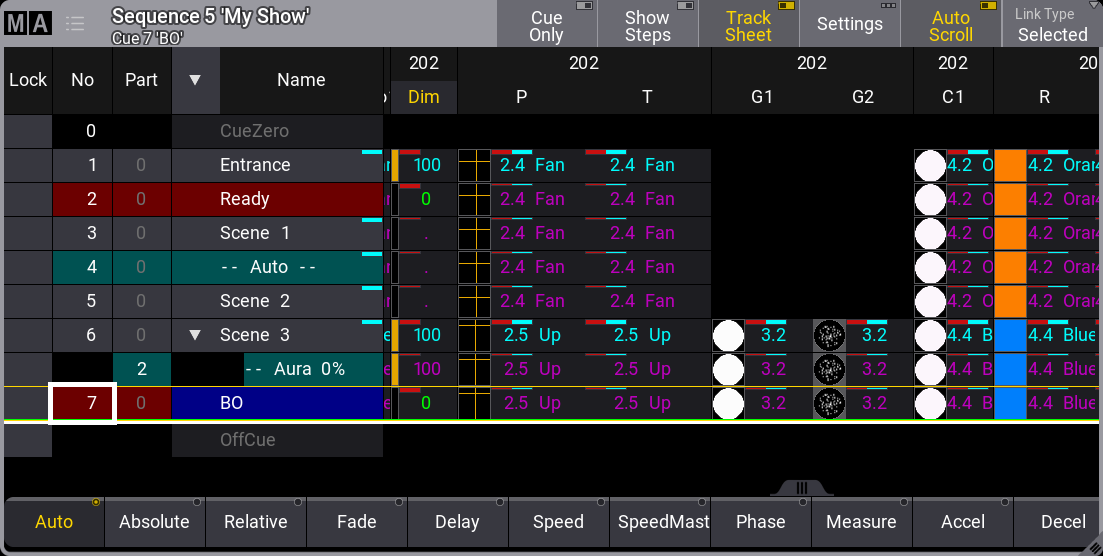Turn off the Track Sheet button

748,25
